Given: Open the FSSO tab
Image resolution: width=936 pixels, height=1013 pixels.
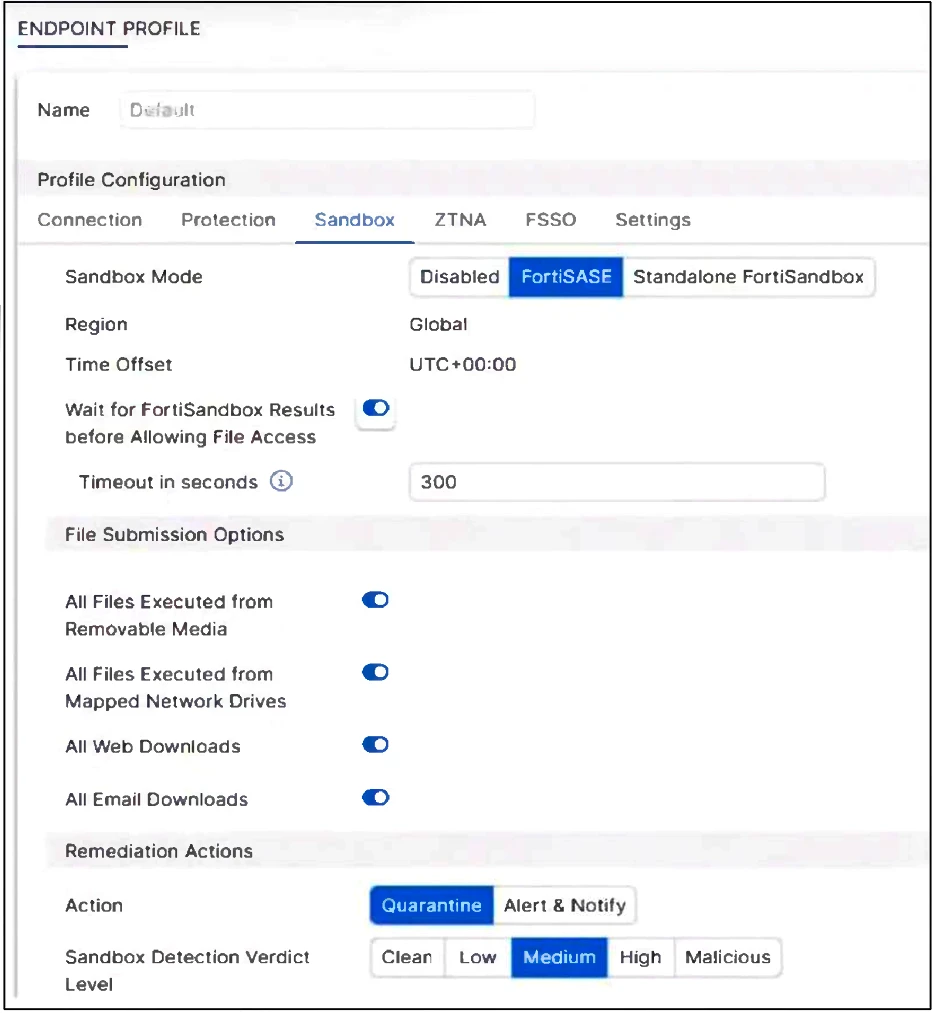Looking at the screenshot, I should (x=550, y=220).
